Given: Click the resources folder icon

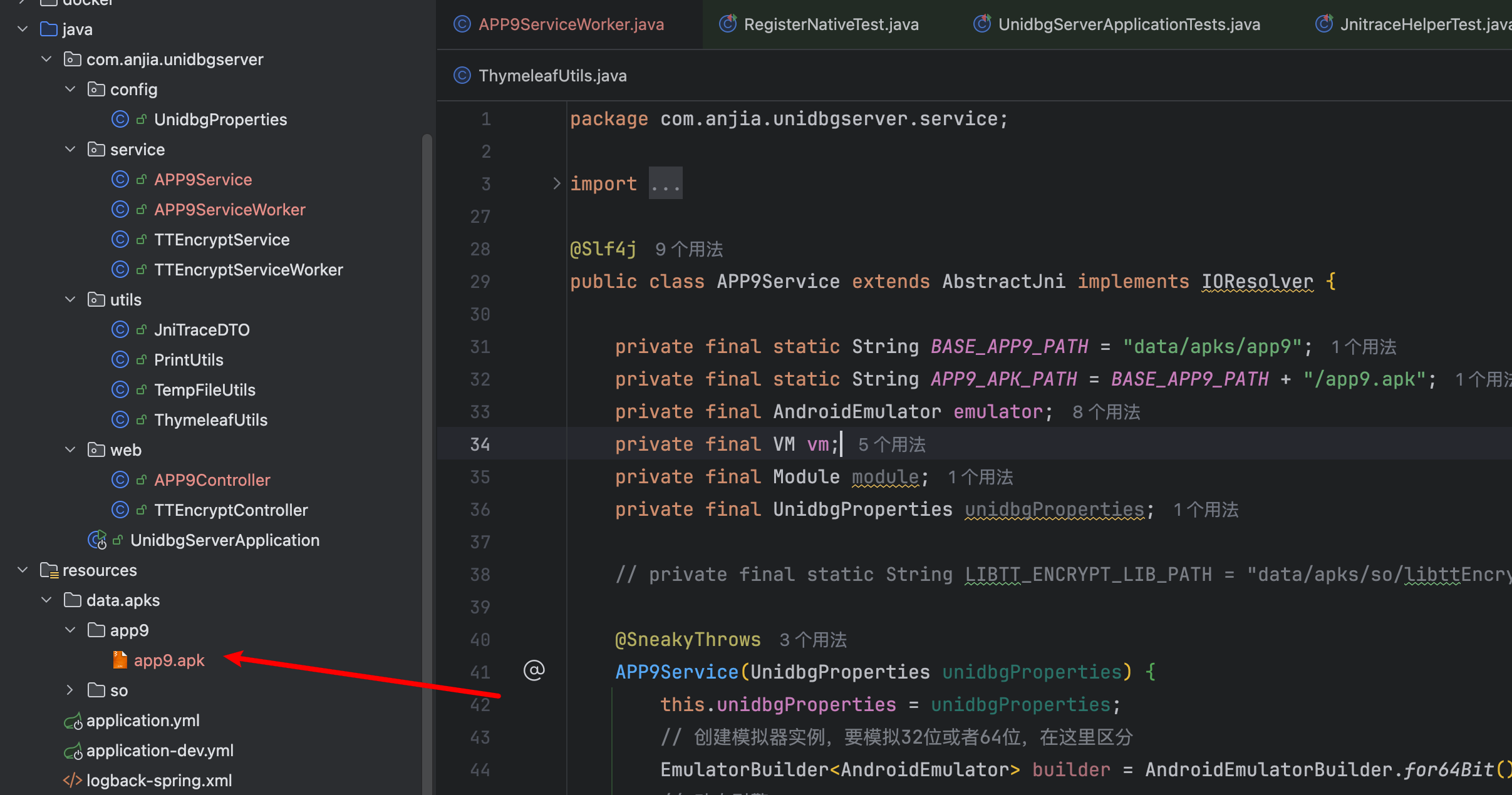Looking at the screenshot, I should pyautogui.click(x=49, y=570).
